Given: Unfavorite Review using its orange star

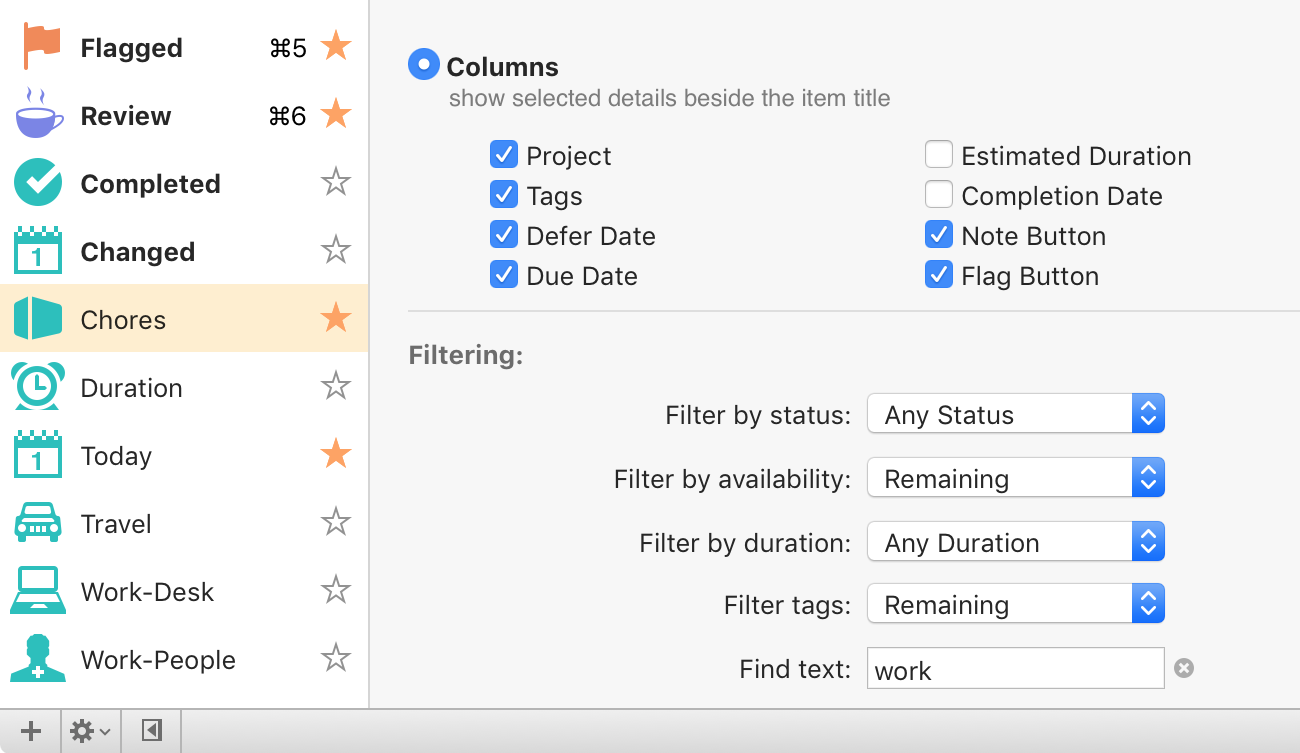Looking at the screenshot, I should pyautogui.click(x=336, y=114).
